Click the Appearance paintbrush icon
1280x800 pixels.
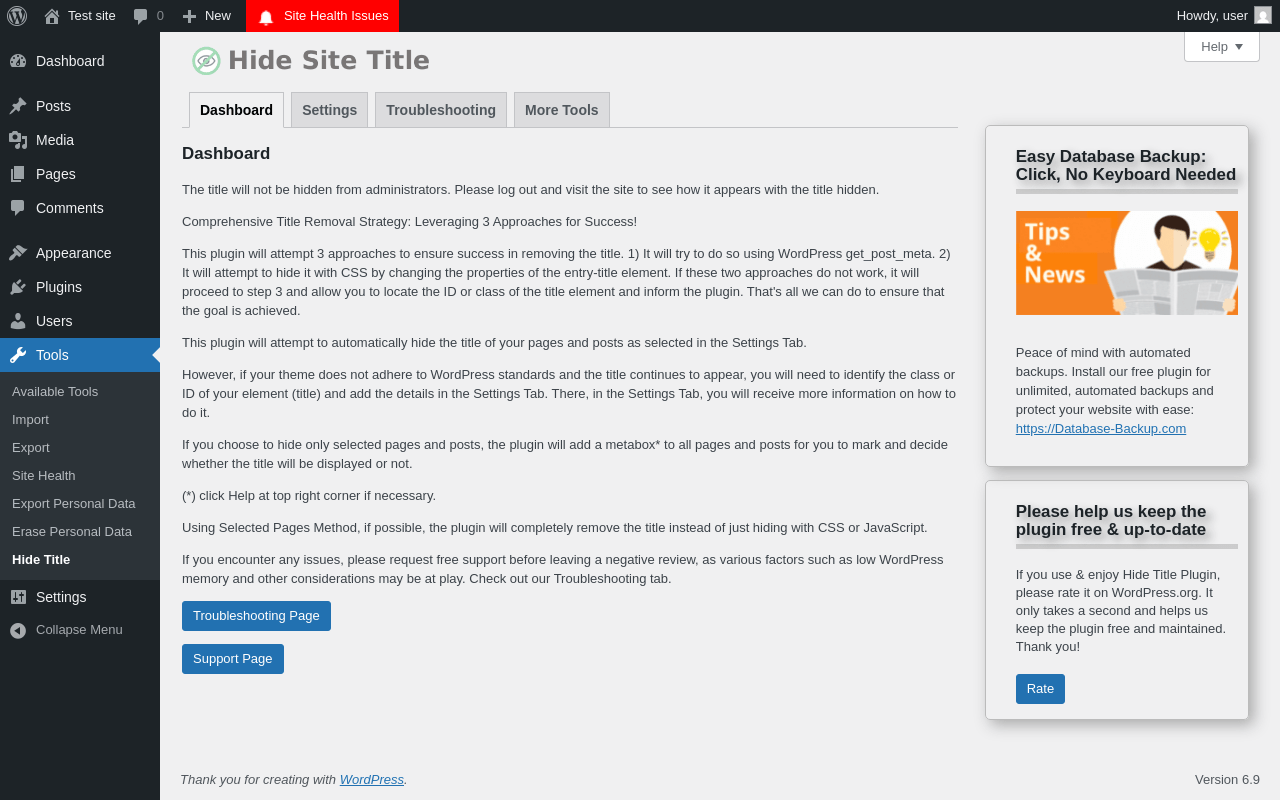point(18,253)
